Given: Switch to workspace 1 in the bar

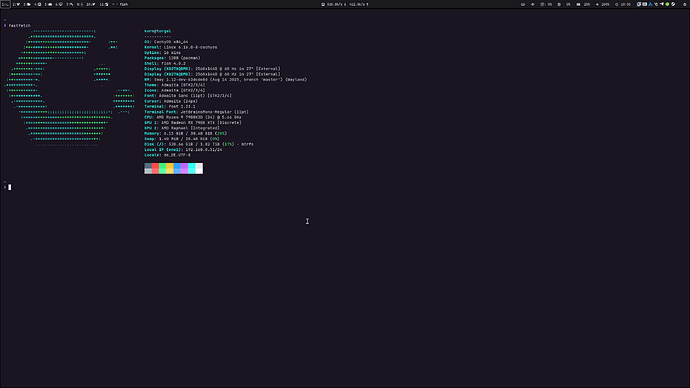Looking at the screenshot, I should 6,4.
